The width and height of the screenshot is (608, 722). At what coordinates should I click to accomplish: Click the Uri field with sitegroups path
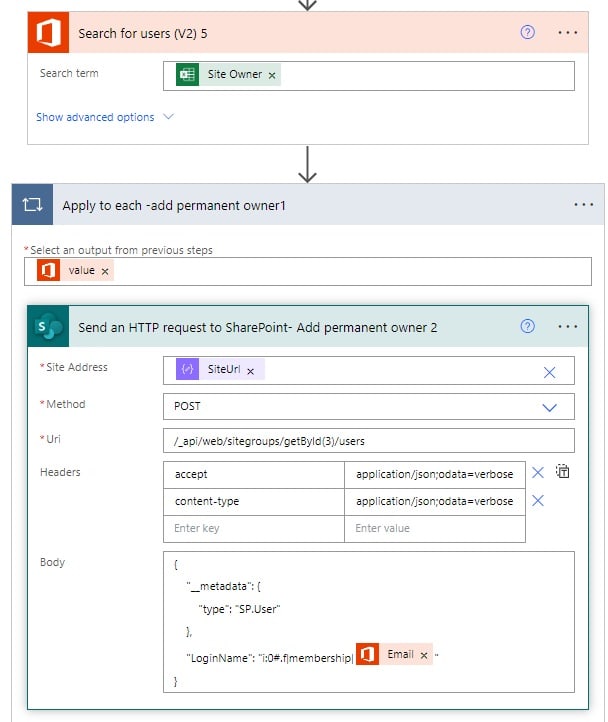[368, 441]
